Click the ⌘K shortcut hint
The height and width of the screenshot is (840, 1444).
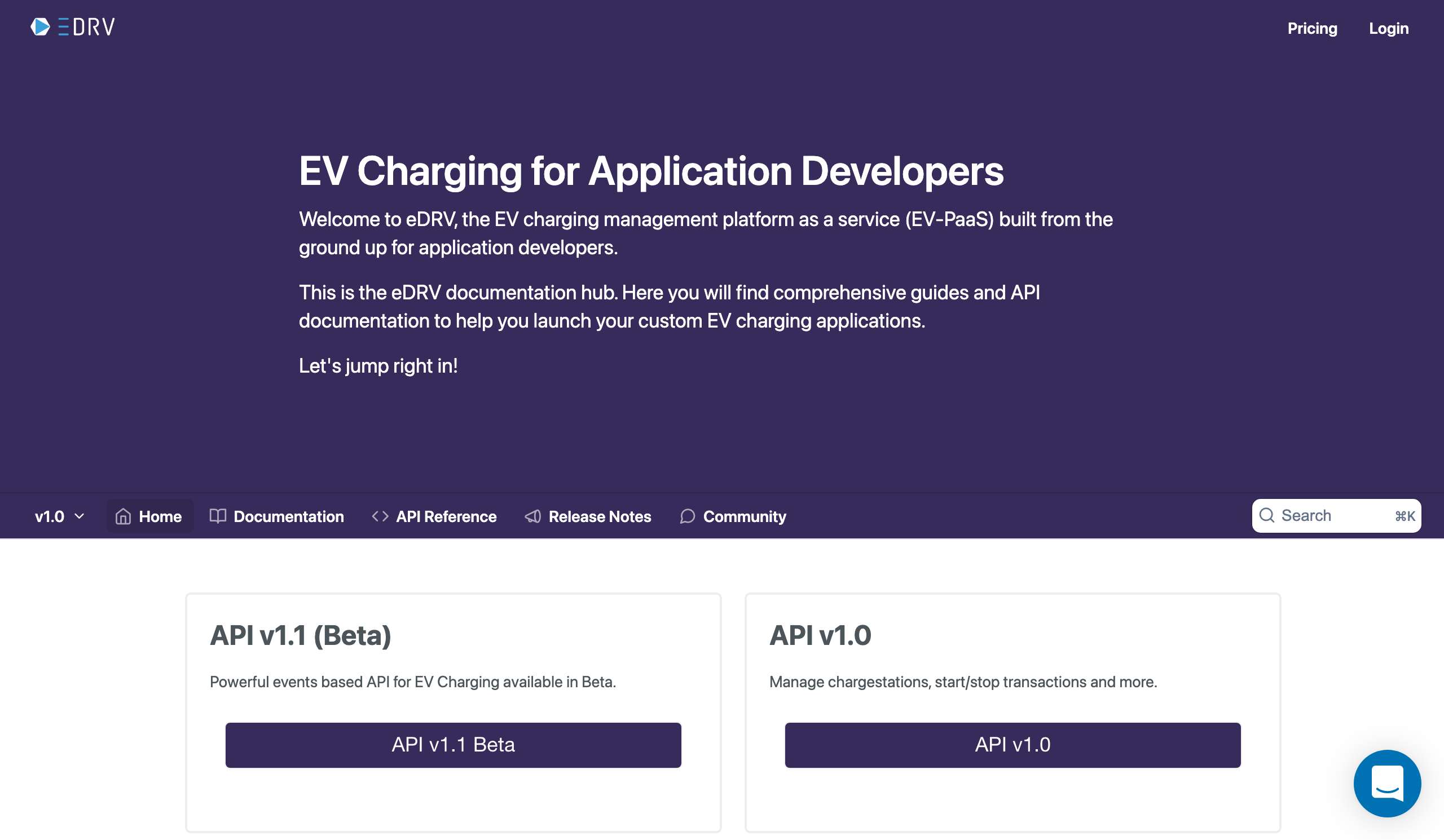[1405, 516]
